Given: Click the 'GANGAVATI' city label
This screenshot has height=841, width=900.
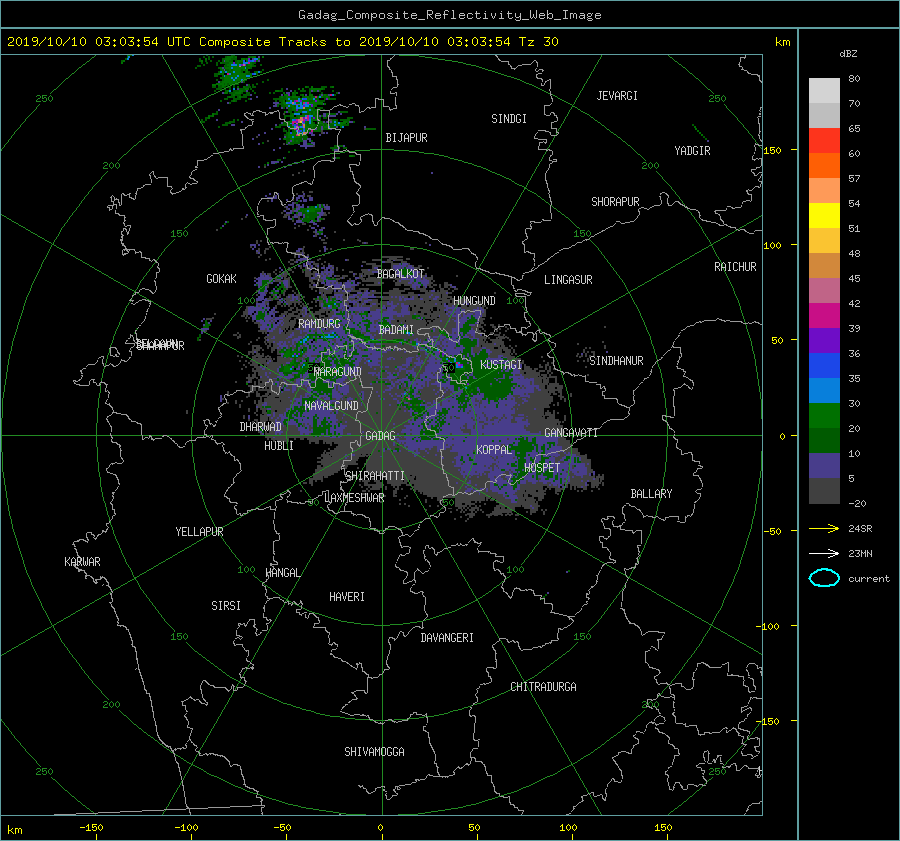Looking at the screenshot, I should [571, 433].
